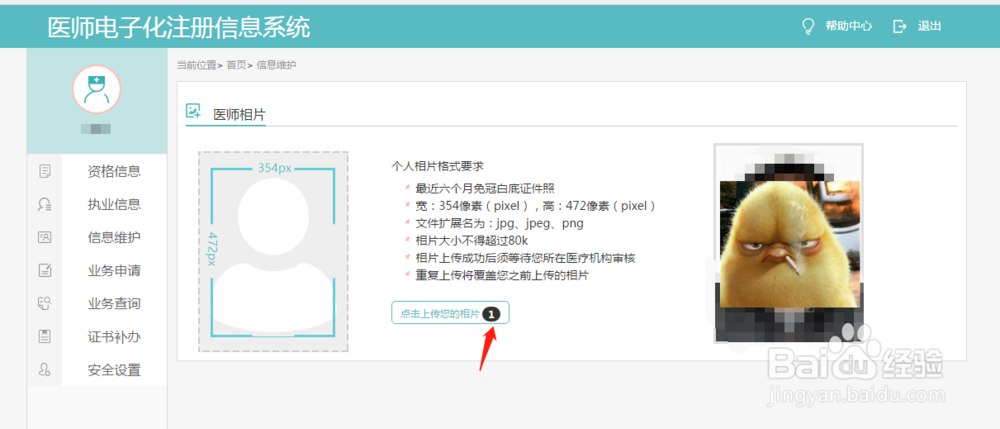The width and height of the screenshot is (1000, 429).
Task: Click the 文件扩展名为：jpg、jpeg、png line
Action: tap(499, 224)
